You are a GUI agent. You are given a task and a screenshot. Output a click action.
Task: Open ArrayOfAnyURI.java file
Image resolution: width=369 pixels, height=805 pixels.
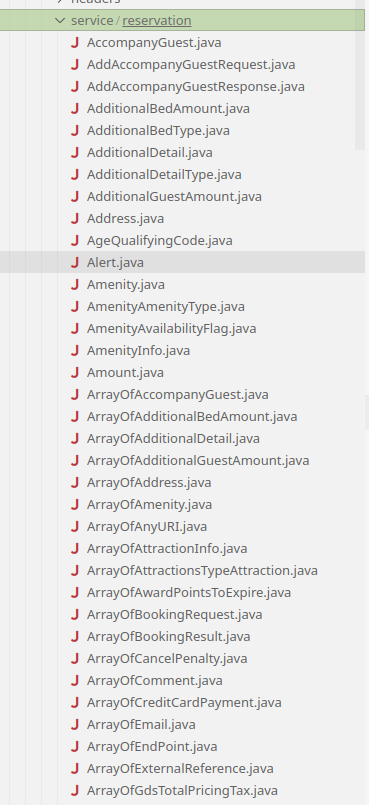[147, 527]
